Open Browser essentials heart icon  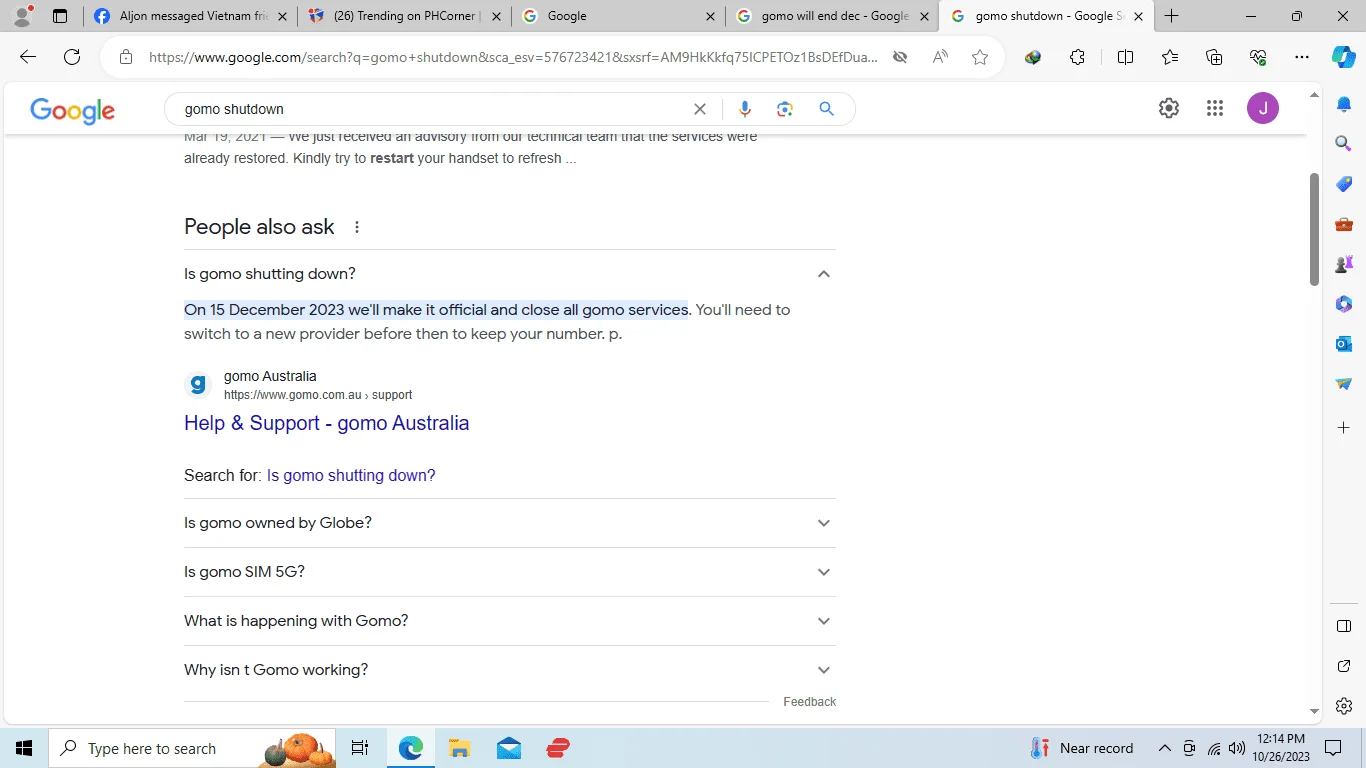point(1258,57)
